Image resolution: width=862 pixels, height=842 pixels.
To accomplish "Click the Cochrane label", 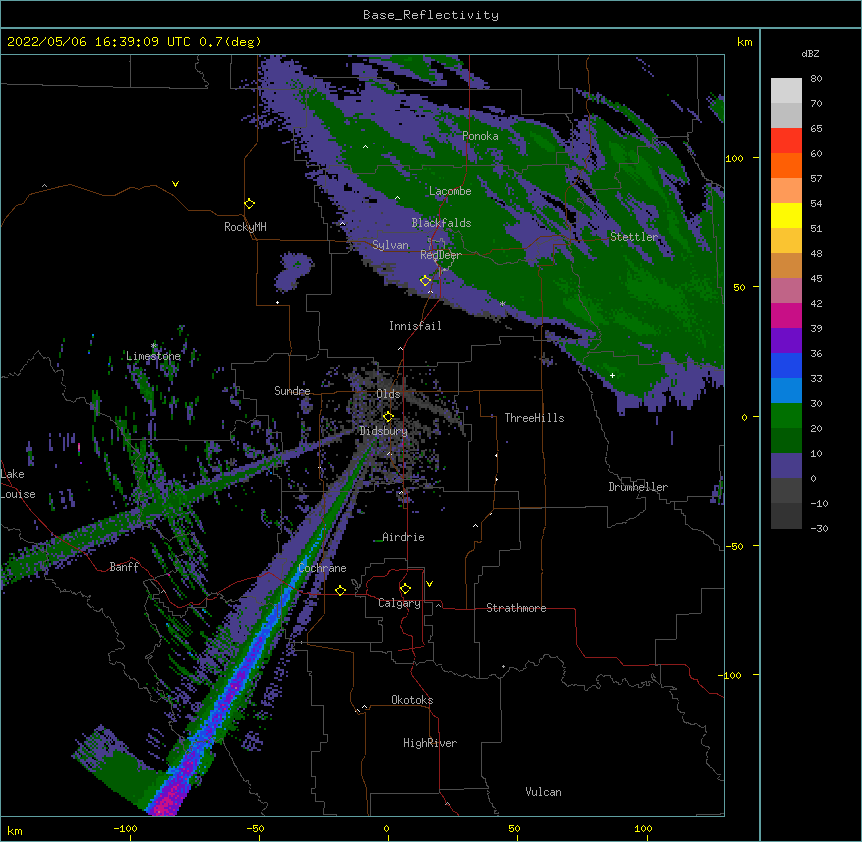I will pyautogui.click(x=322, y=568).
